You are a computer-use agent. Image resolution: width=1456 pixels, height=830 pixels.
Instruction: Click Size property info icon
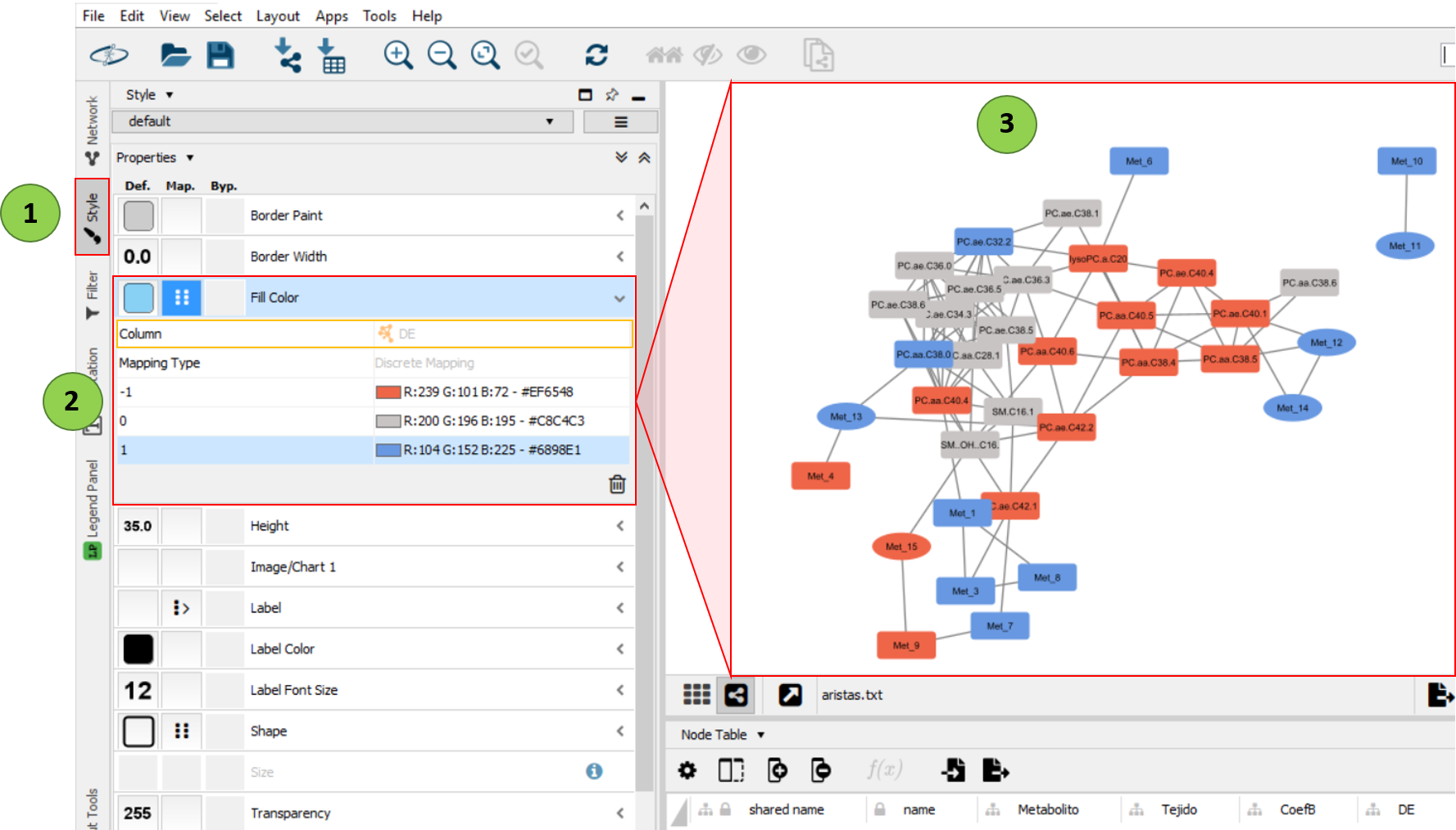[594, 771]
